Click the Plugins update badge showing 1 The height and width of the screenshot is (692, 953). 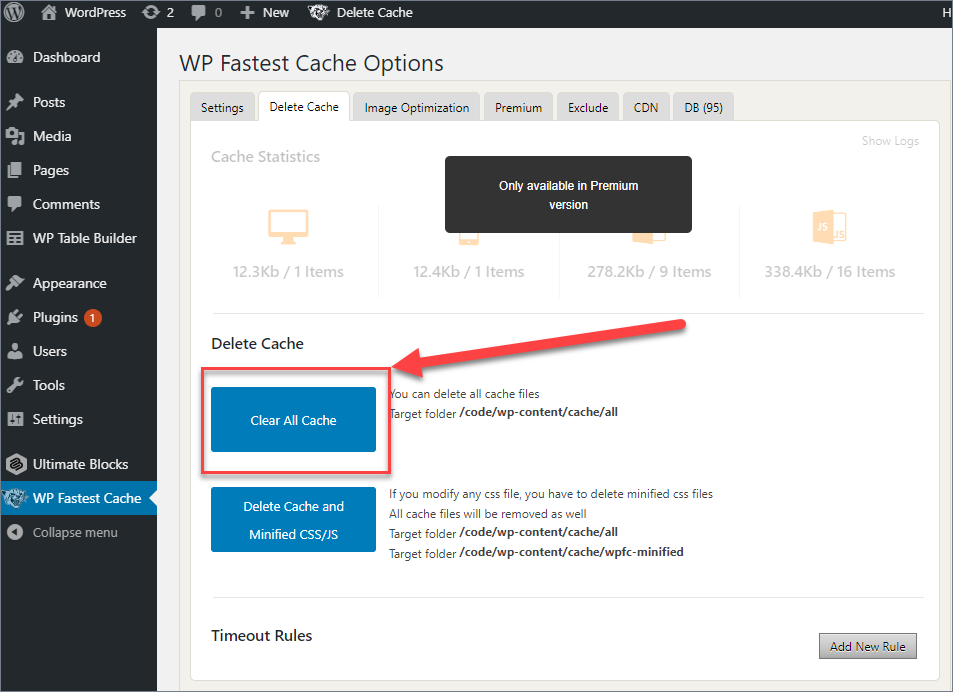[x=92, y=318]
